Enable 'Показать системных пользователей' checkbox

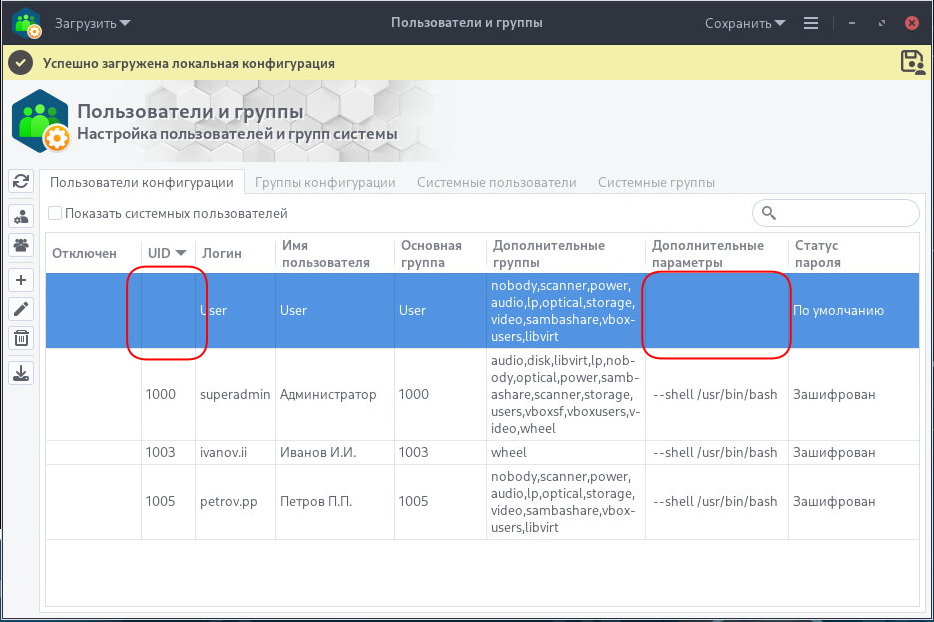tap(56, 213)
